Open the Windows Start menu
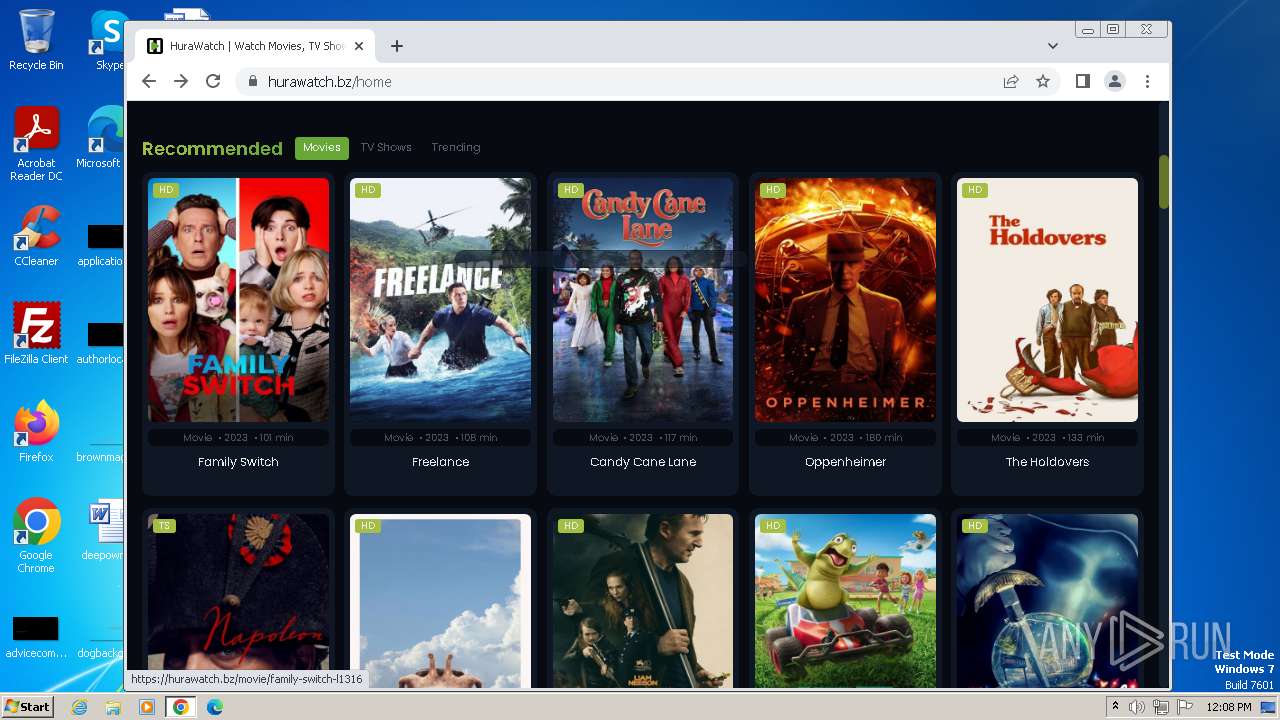The image size is (1280, 720). [x=27, y=706]
